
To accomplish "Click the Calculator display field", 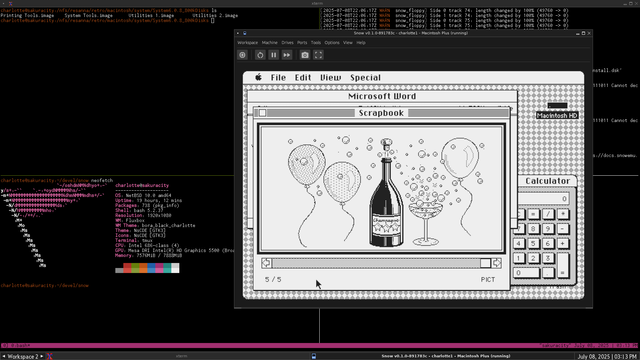I will pyautogui.click(x=544, y=199).
